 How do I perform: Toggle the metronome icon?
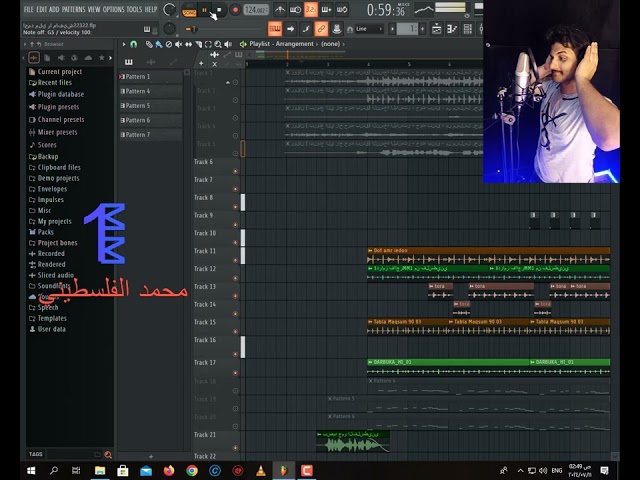click(x=280, y=9)
